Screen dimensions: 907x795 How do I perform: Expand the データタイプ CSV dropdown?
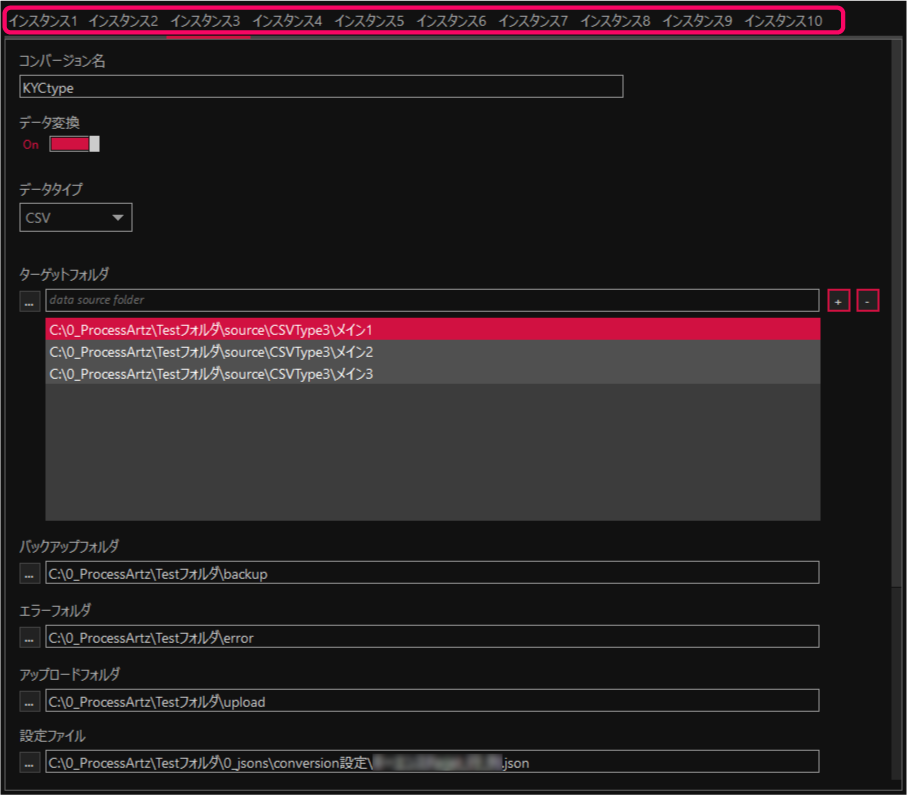(x=76, y=217)
